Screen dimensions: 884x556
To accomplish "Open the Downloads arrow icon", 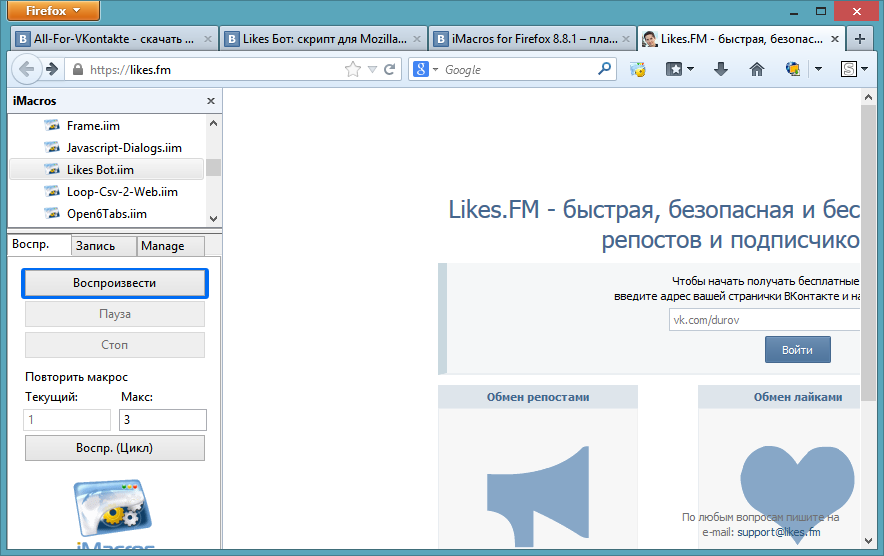I will 721,69.
